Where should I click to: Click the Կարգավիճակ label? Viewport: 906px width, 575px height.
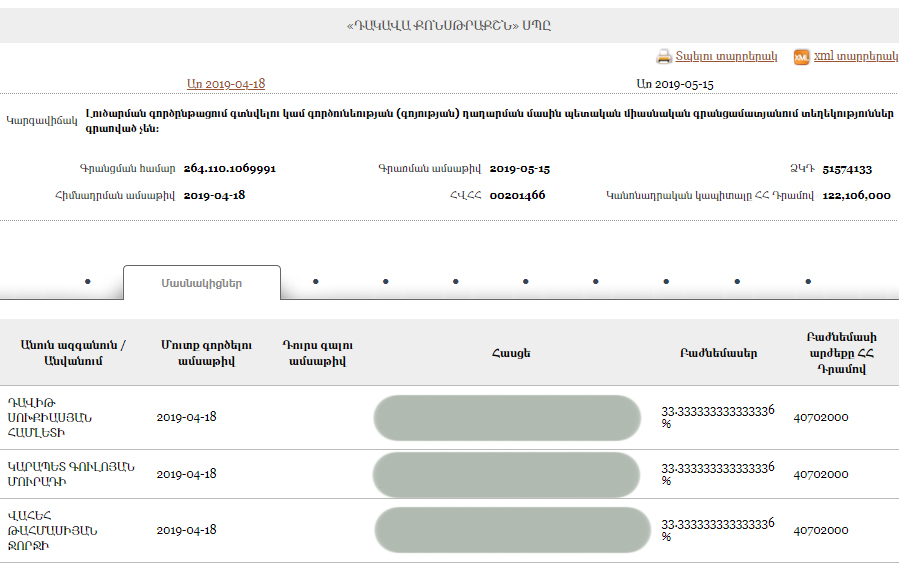(x=42, y=120)
